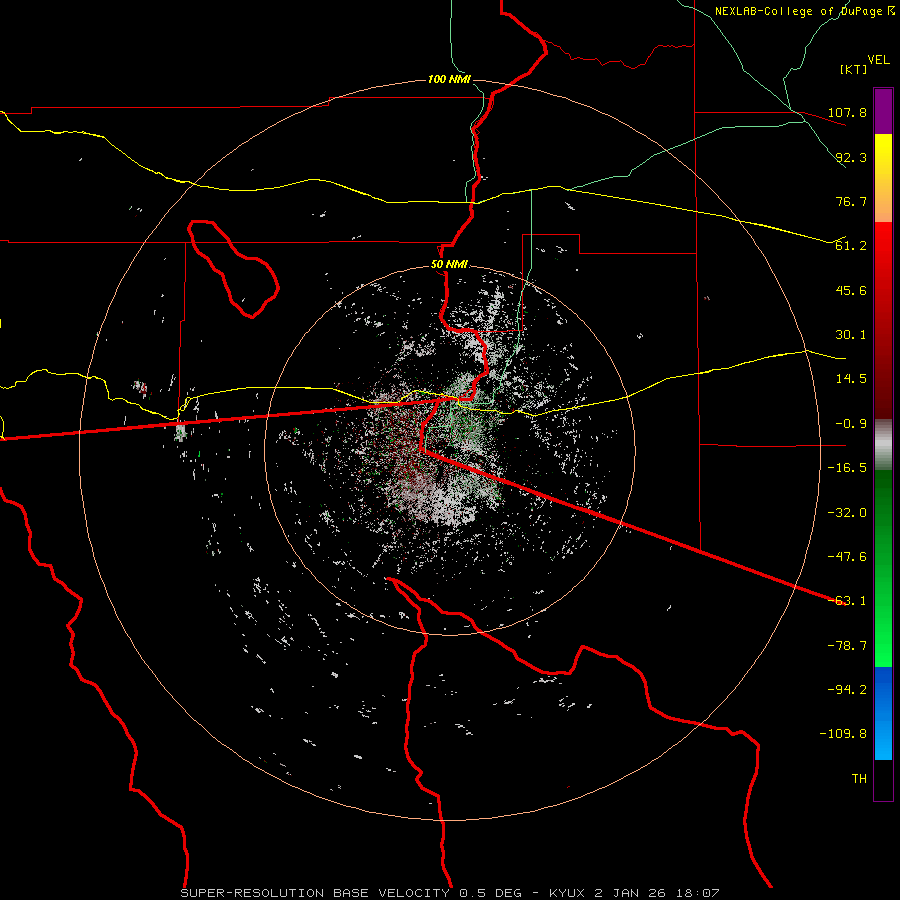Click the Super-Resolution Base Velocity caption text
900x900 pixels.
click(449, 893)
